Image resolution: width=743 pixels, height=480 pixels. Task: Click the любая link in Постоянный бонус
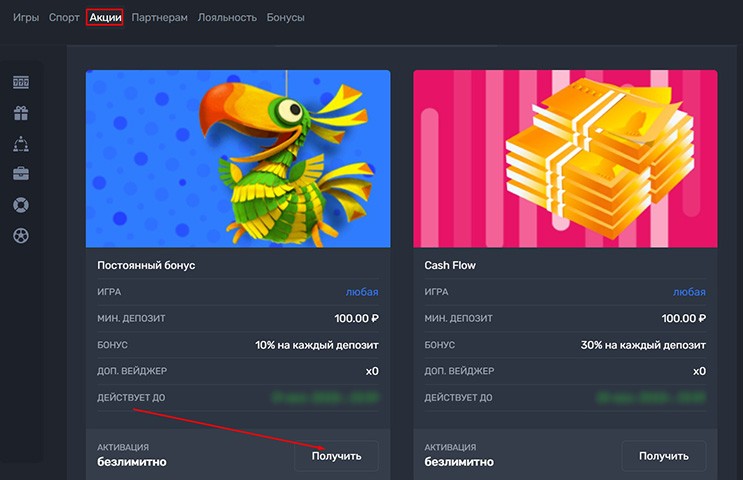(362, 292)
